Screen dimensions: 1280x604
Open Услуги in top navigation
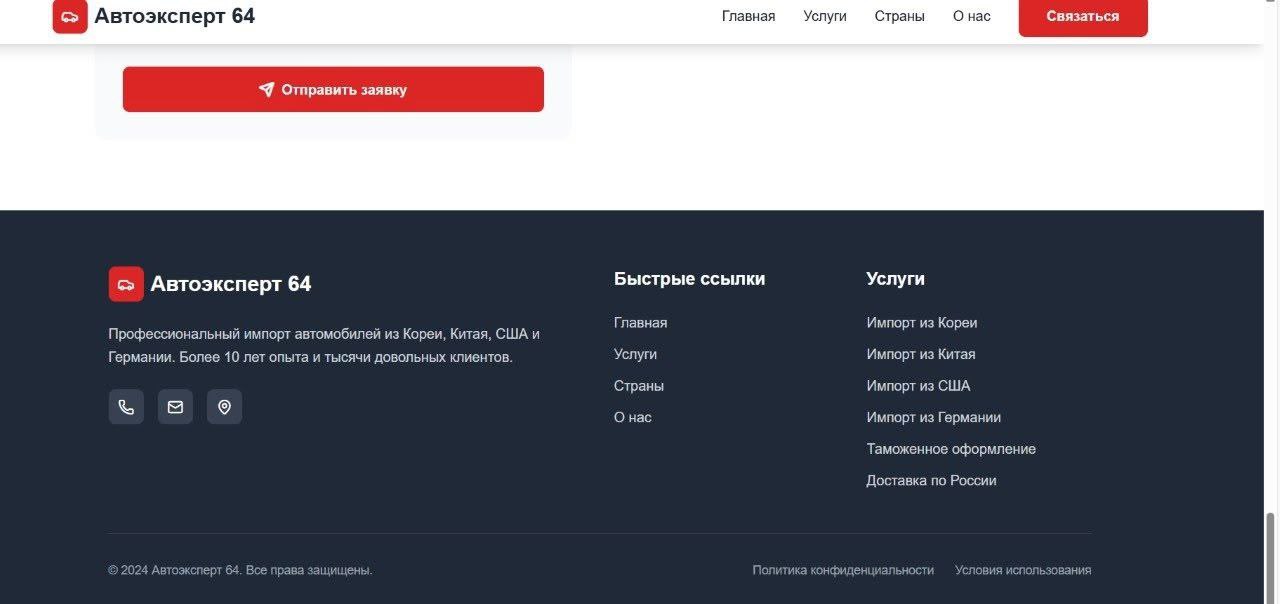(825, 16)
